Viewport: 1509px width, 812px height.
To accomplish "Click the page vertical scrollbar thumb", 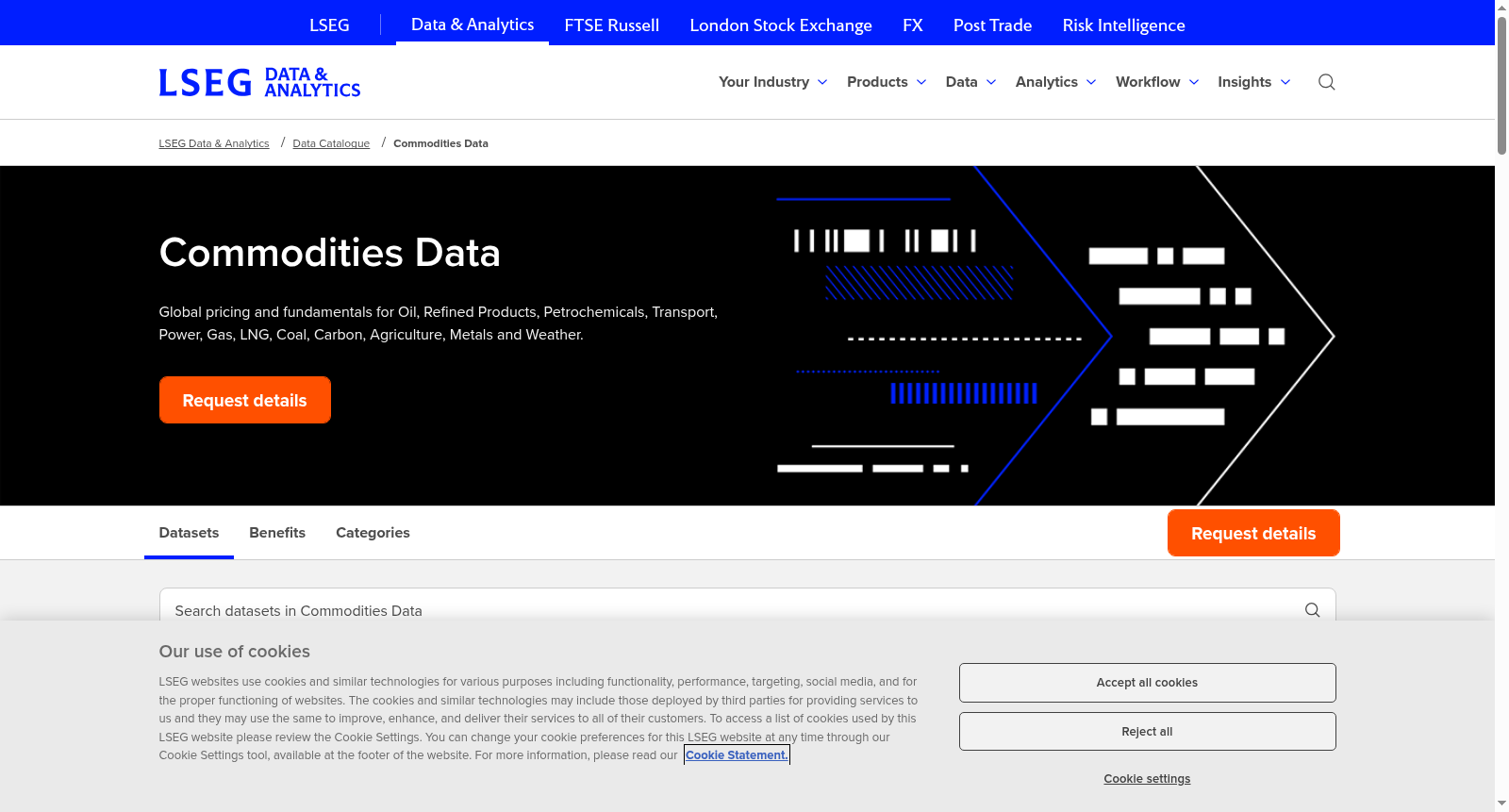I will pos(1501,85).
